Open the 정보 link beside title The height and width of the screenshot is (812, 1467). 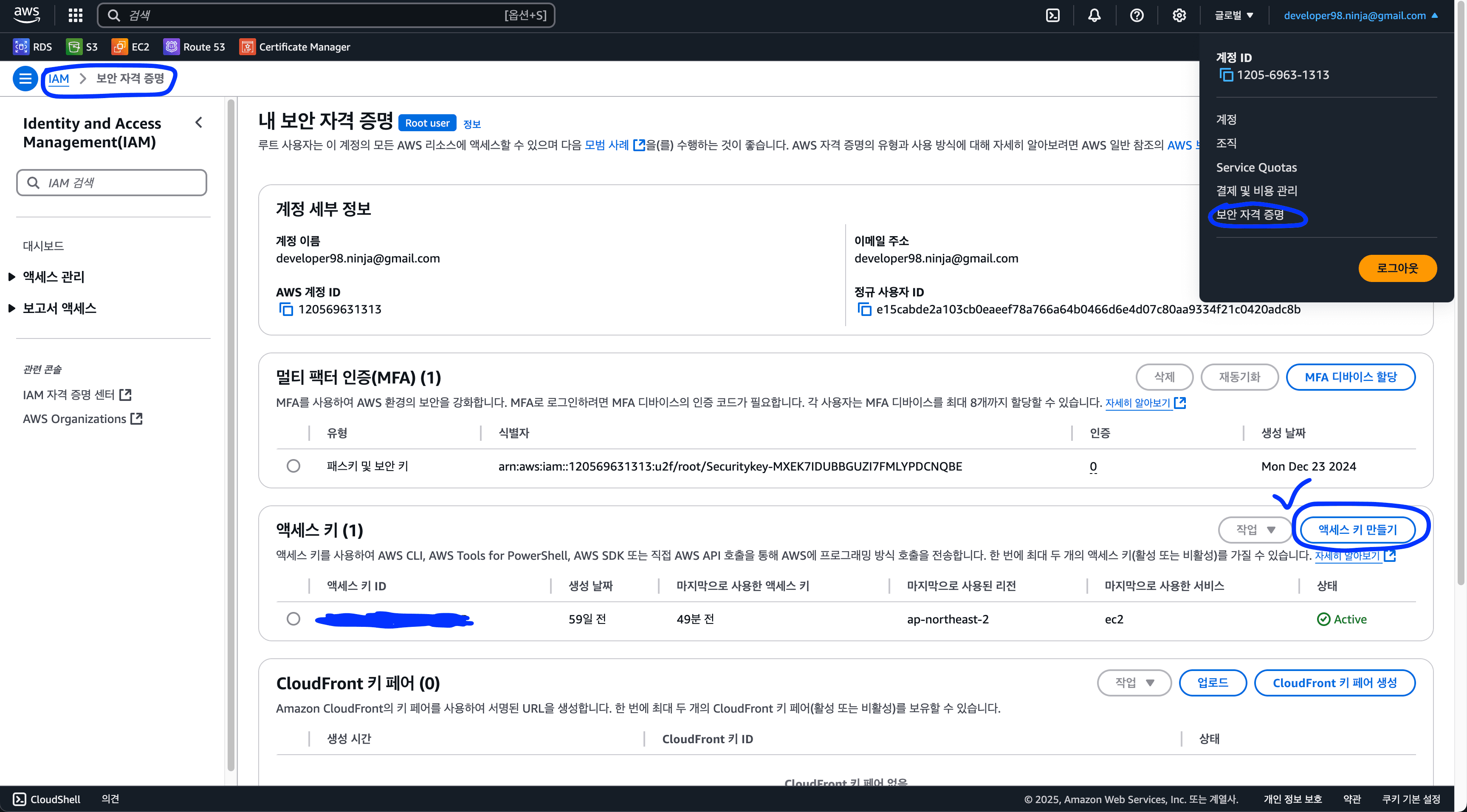point(471,124)
